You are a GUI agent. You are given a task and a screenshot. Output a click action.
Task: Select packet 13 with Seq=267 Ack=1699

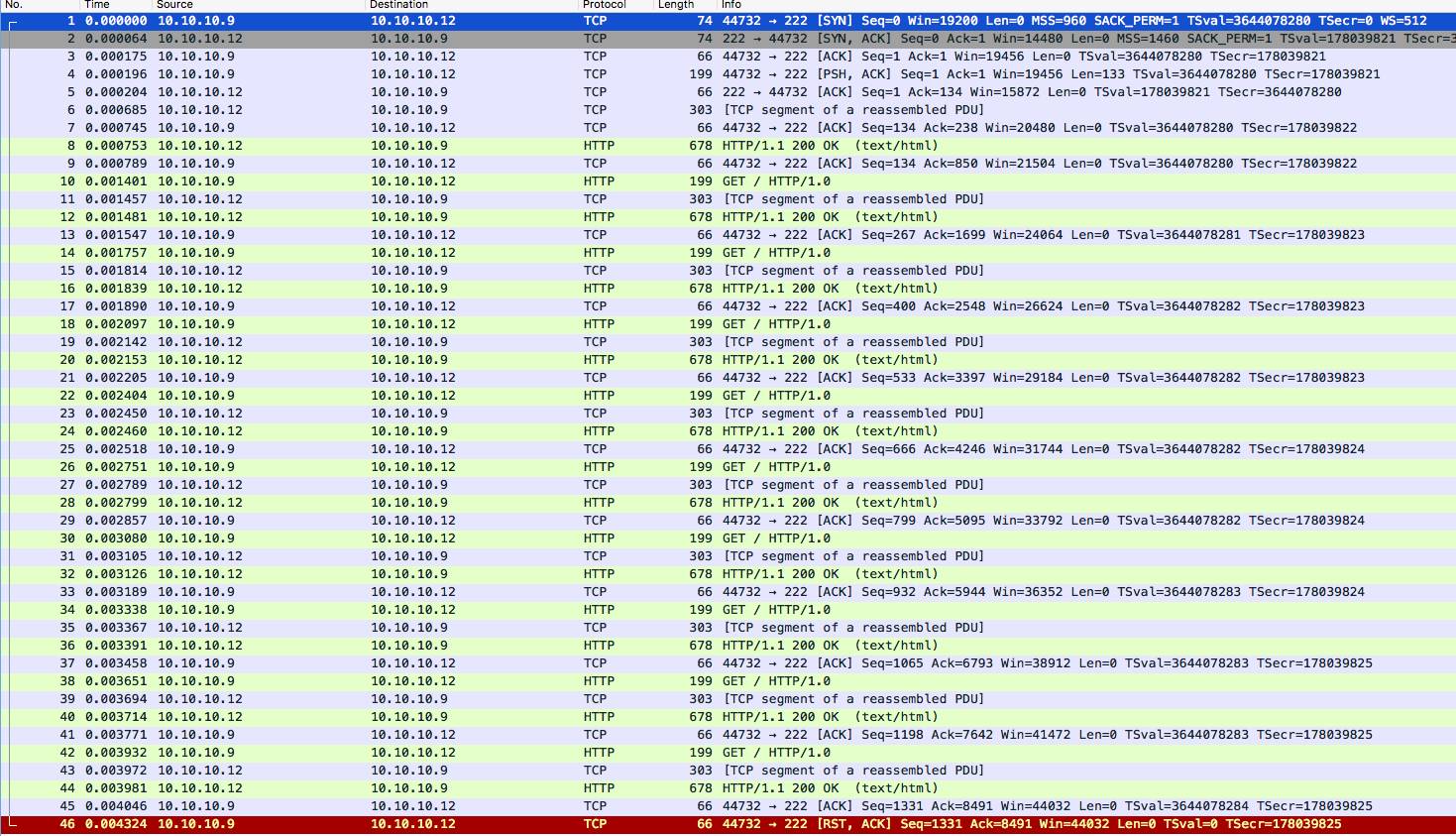pos(728,235)
